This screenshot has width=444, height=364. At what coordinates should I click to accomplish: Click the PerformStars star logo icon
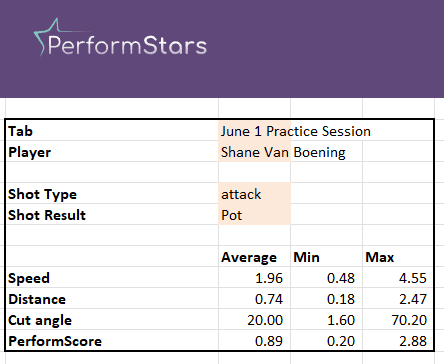(47, 36)
